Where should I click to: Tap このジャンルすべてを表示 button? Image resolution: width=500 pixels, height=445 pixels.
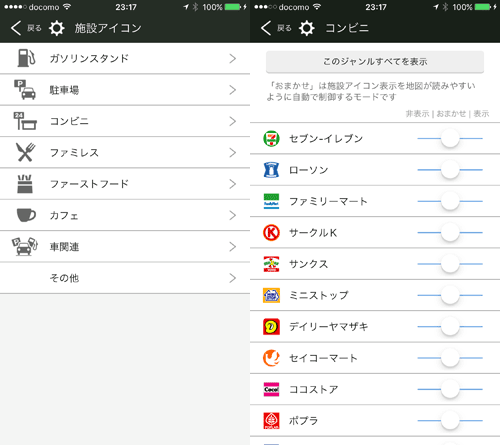coord(375,62)
